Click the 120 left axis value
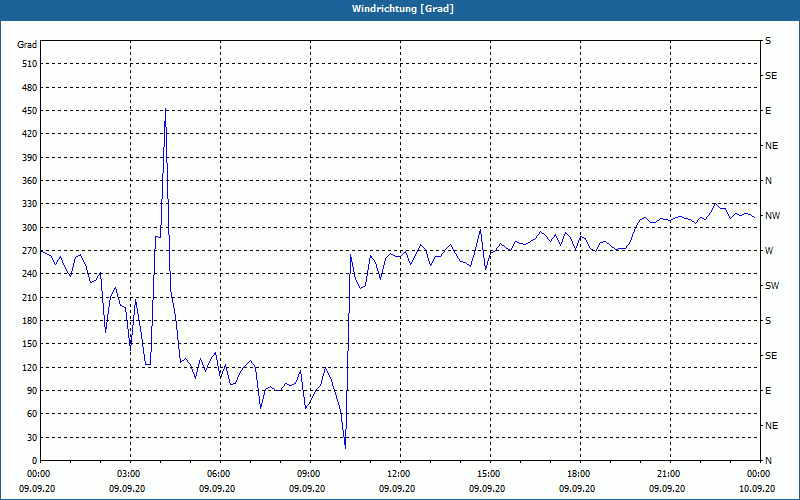 point(29,367)
